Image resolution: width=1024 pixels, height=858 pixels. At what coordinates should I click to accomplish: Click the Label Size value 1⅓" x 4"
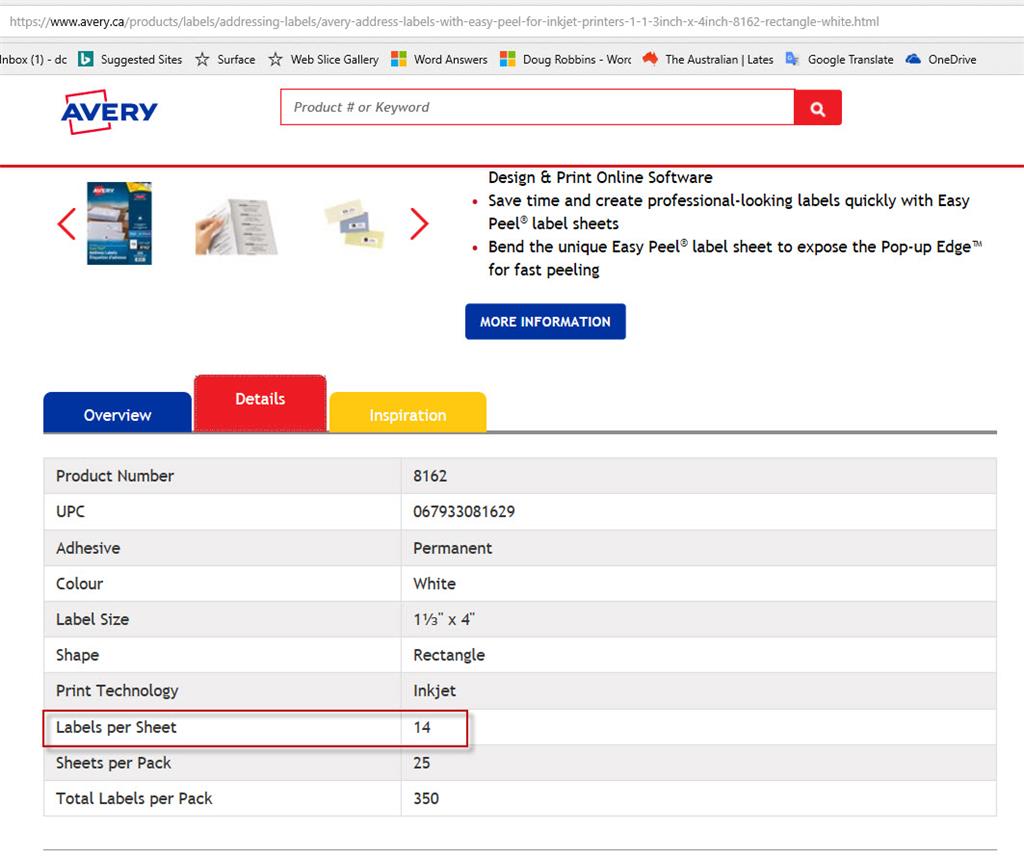pos(444,619)
